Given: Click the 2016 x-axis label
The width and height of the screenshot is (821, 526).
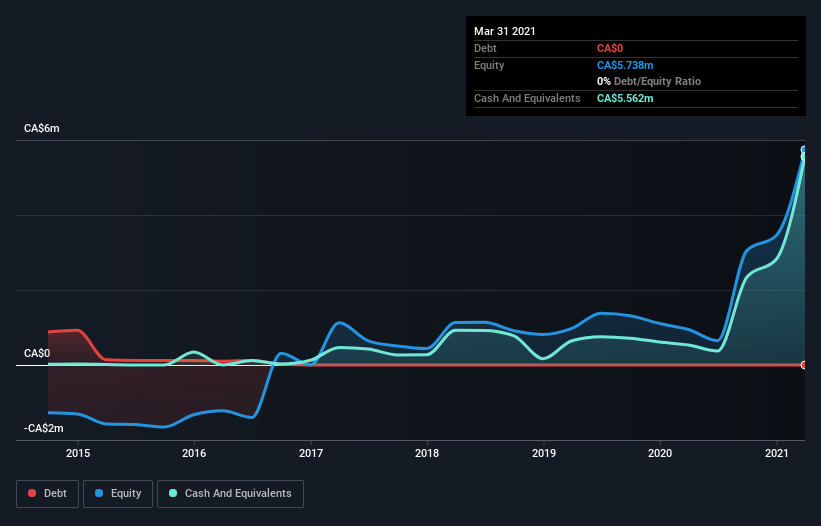Looking at the screenshot, I should [x=194, y=453].
